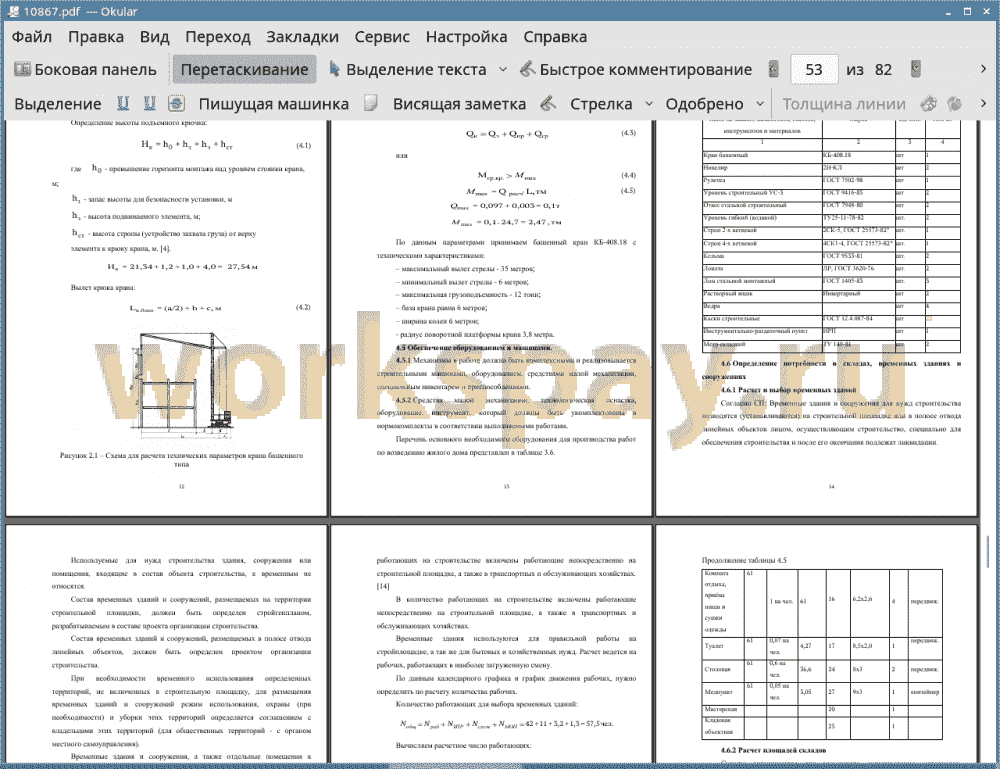Open the Справка menu
Viewport: 1000px width, 769px height.
555,37
